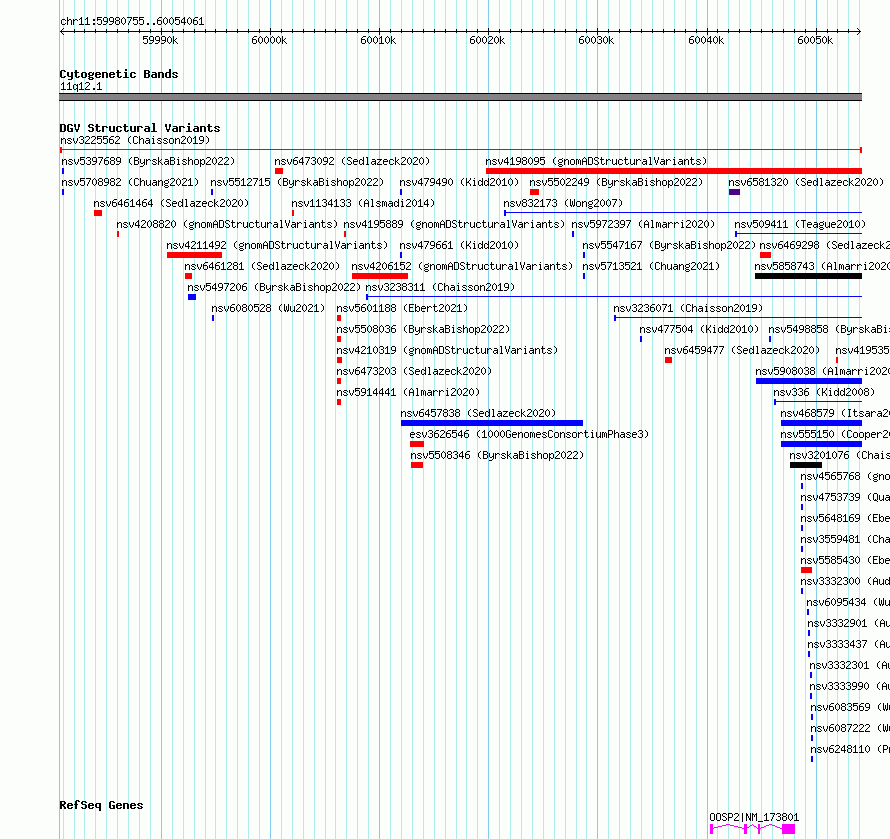Select nsv4206152 gnomADStructuralVariants label
This screenshot has height=839, width=890.
[x=462, y=266]
